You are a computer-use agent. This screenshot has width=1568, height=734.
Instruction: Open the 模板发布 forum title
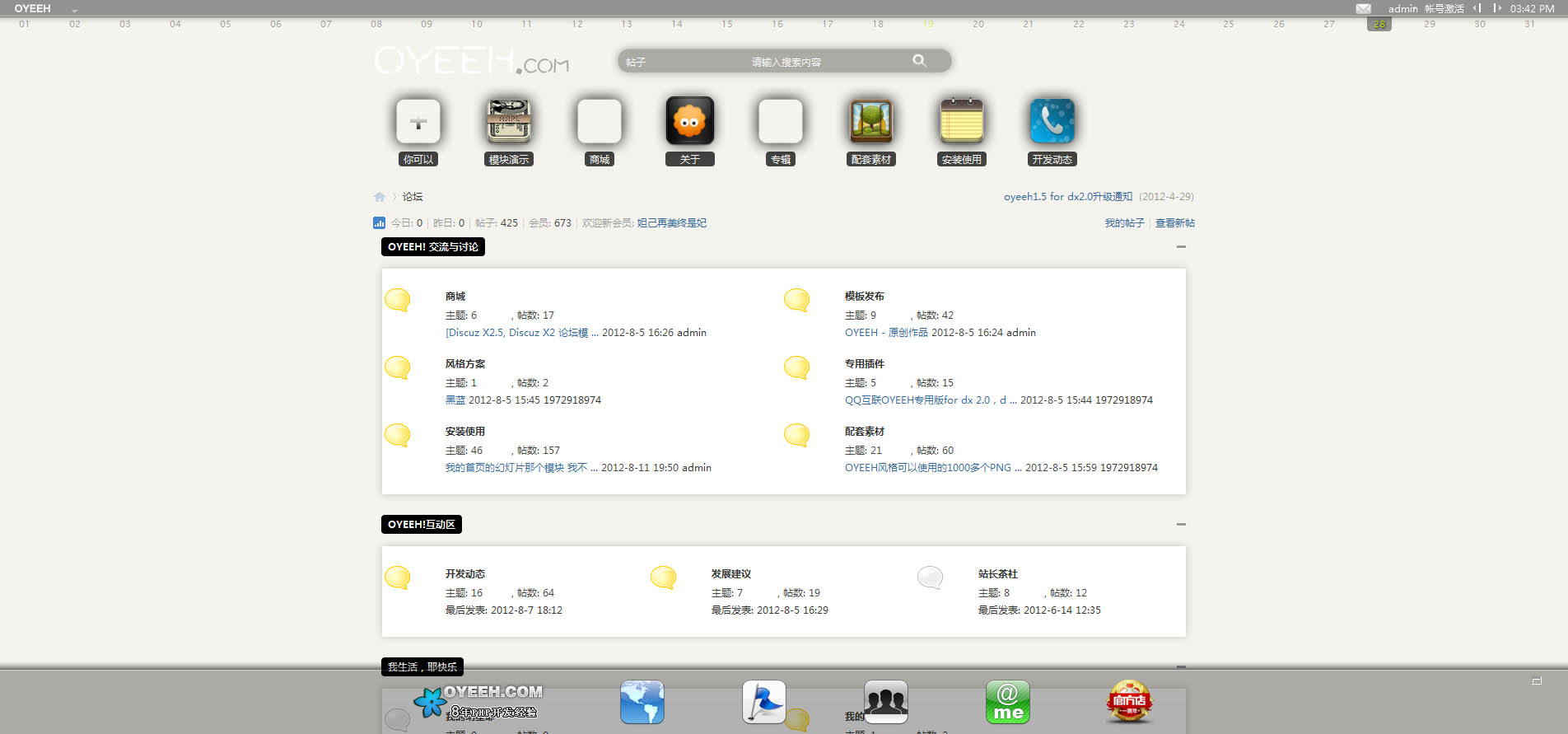pos(864,297)
